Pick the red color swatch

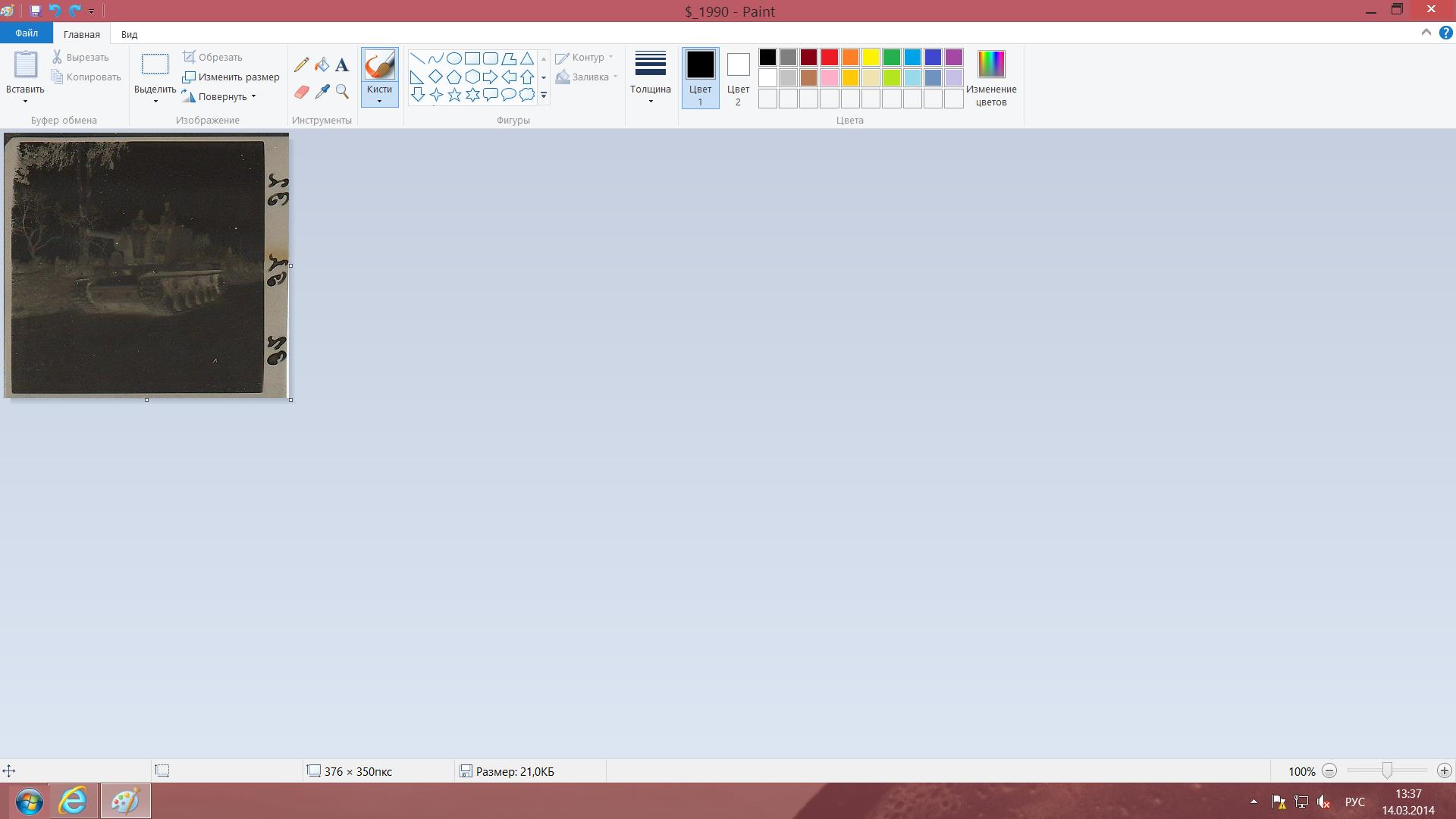829,58
